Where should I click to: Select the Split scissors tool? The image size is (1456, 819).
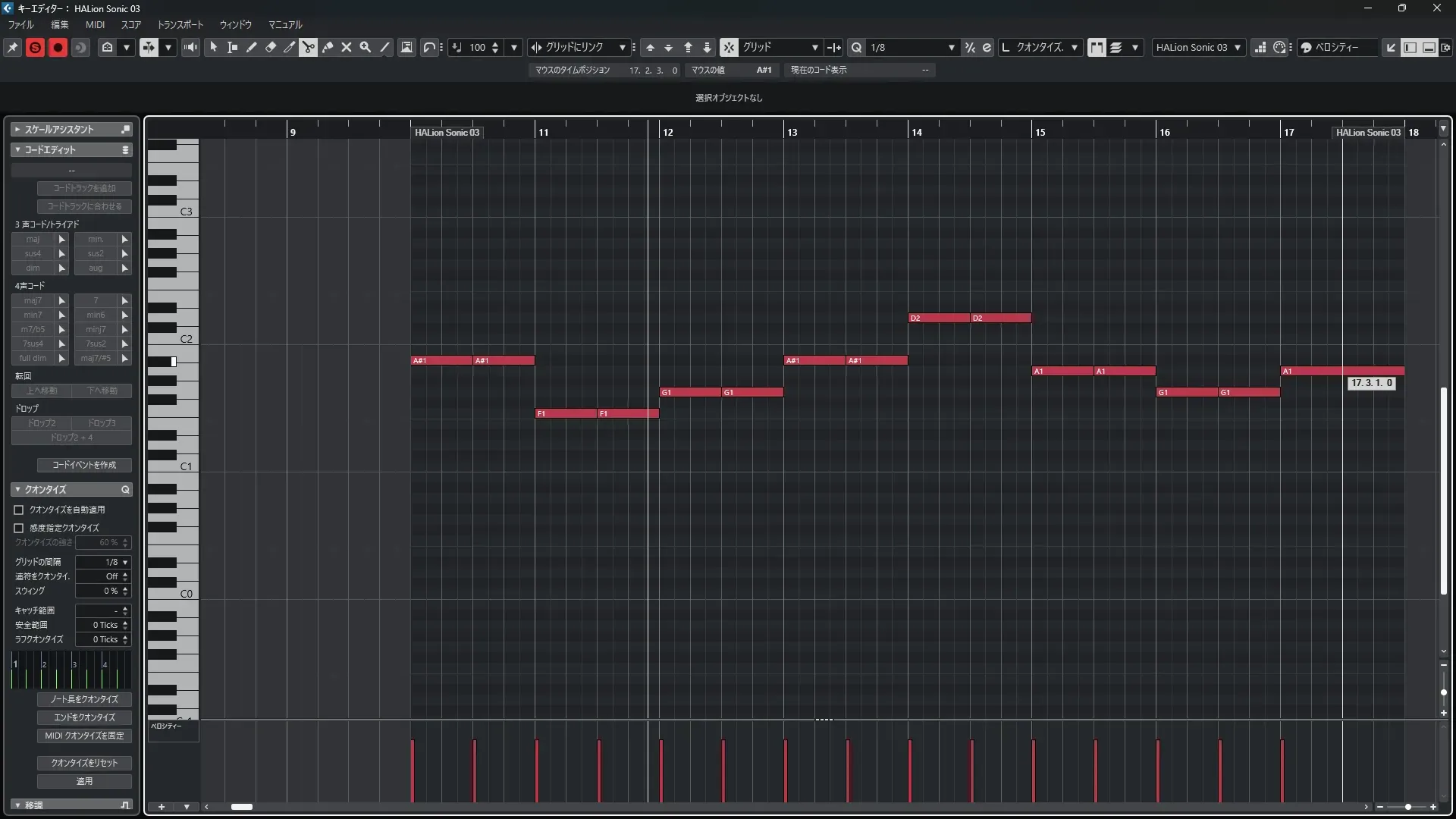pos(309,47)
